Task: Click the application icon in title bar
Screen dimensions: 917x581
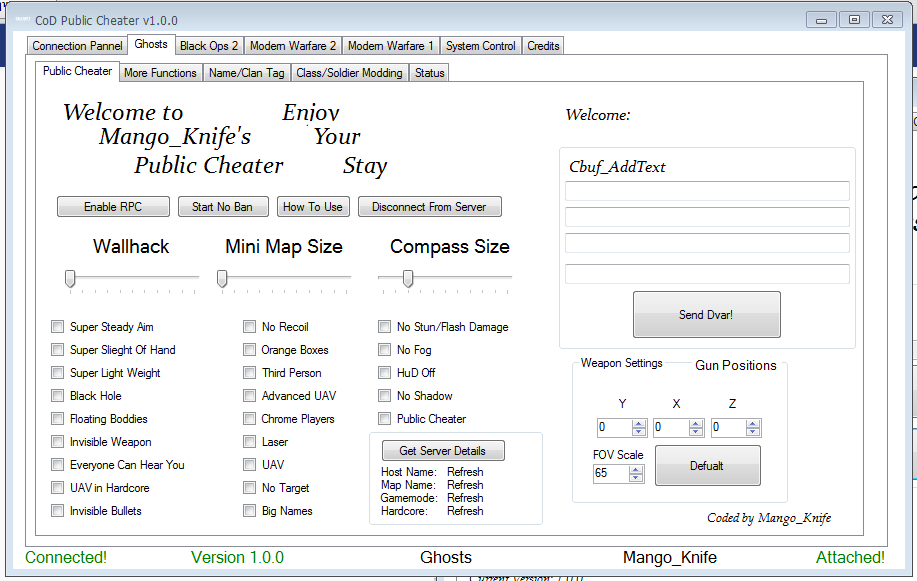Action: pyautogui.click(x=22, y=20)
